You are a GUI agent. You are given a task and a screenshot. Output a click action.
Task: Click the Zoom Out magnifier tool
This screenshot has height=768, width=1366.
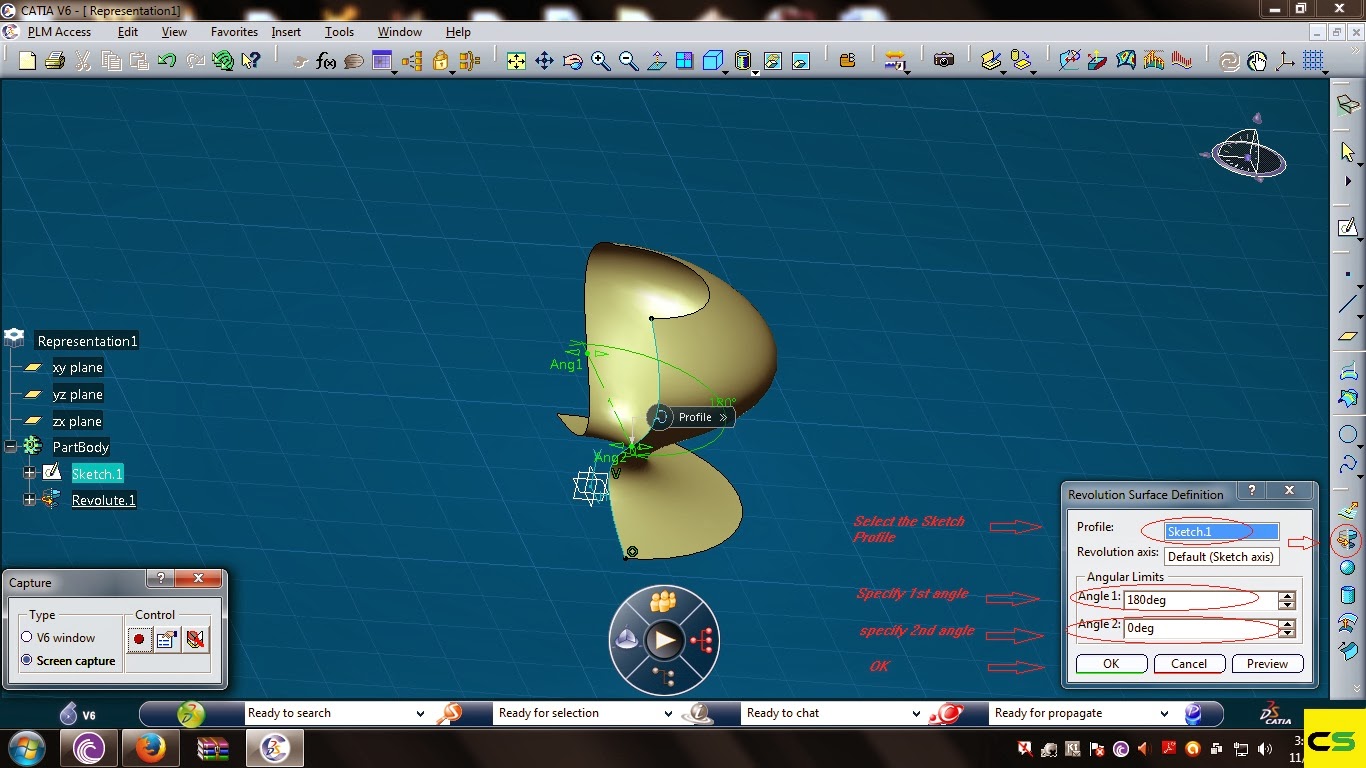pyautogui.click(x=629, y=60)
